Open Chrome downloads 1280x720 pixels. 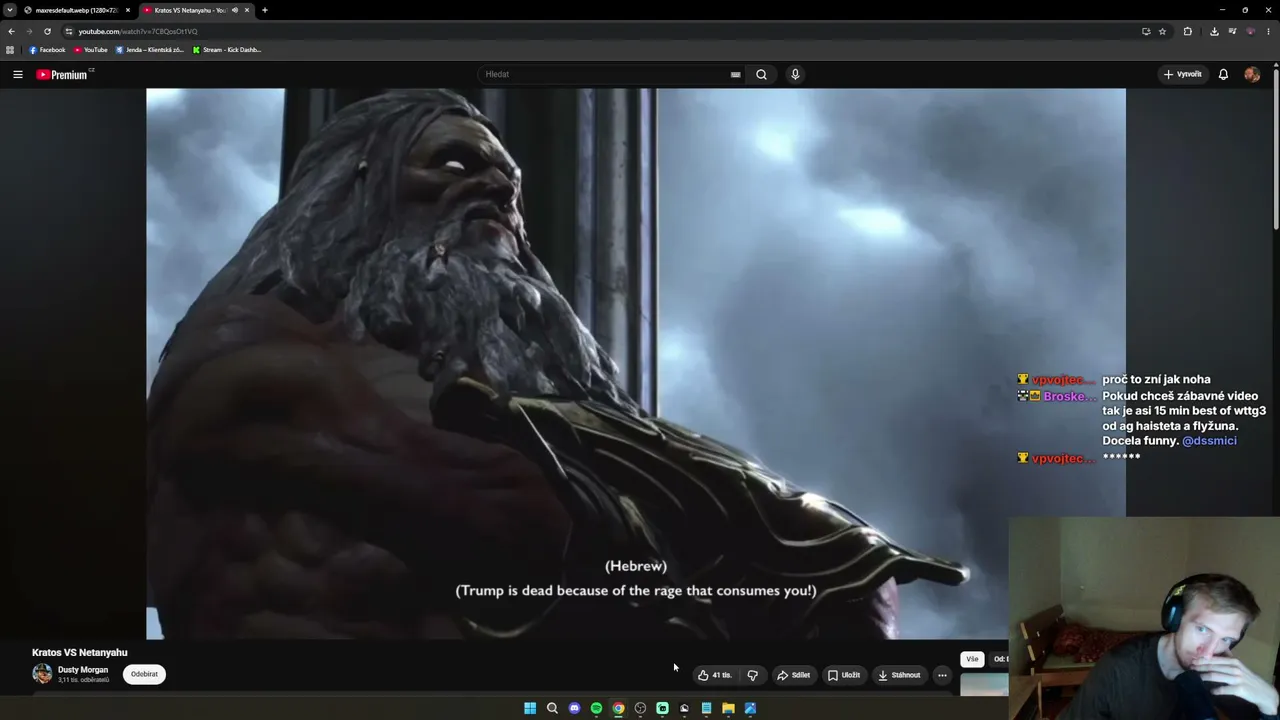tap(1214, 31)
